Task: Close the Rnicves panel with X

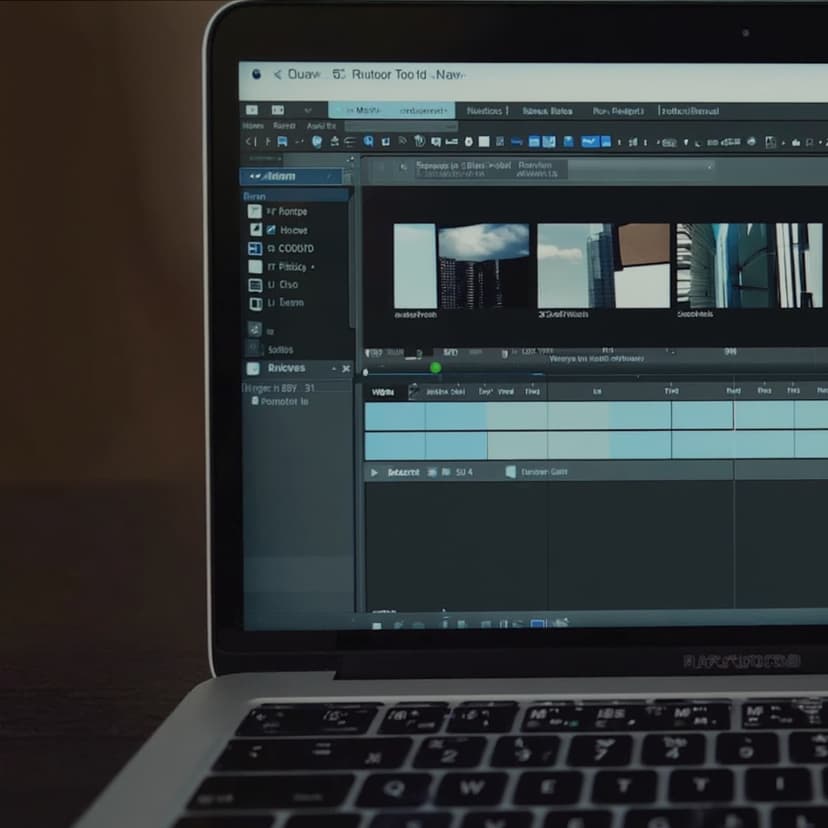Action: pos(346,369)
